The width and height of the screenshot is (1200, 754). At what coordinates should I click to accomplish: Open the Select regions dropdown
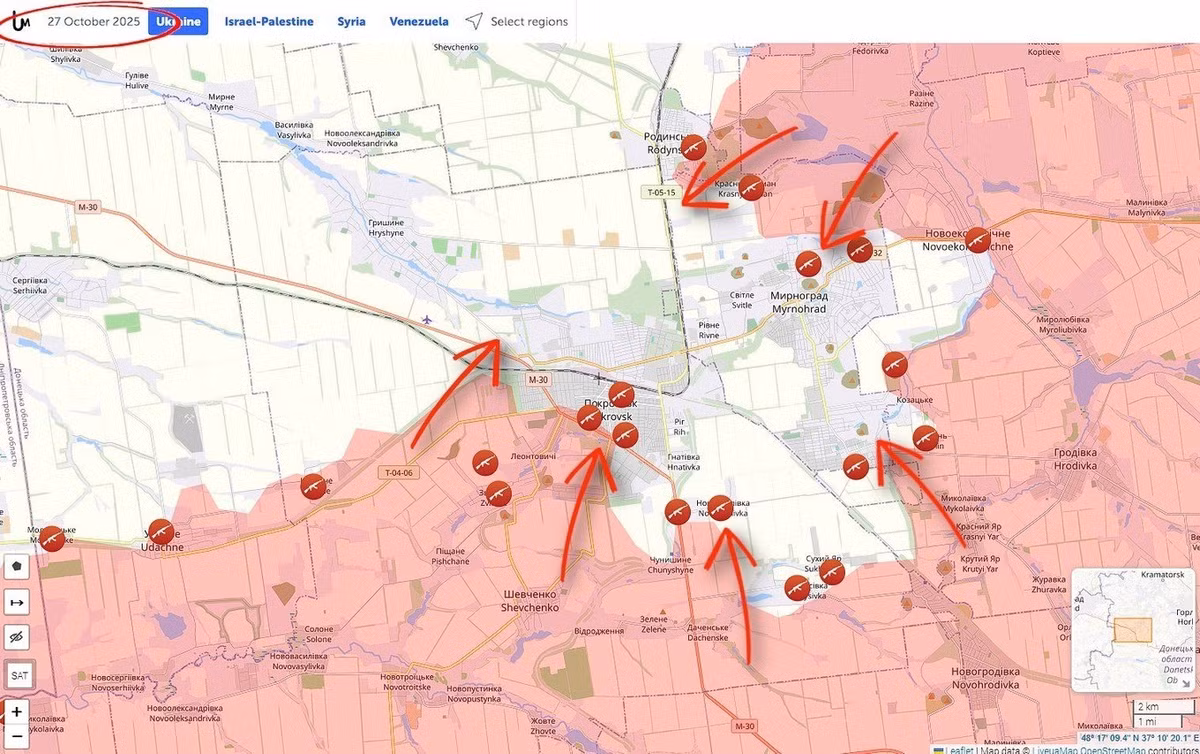click(x=529, y=21)
